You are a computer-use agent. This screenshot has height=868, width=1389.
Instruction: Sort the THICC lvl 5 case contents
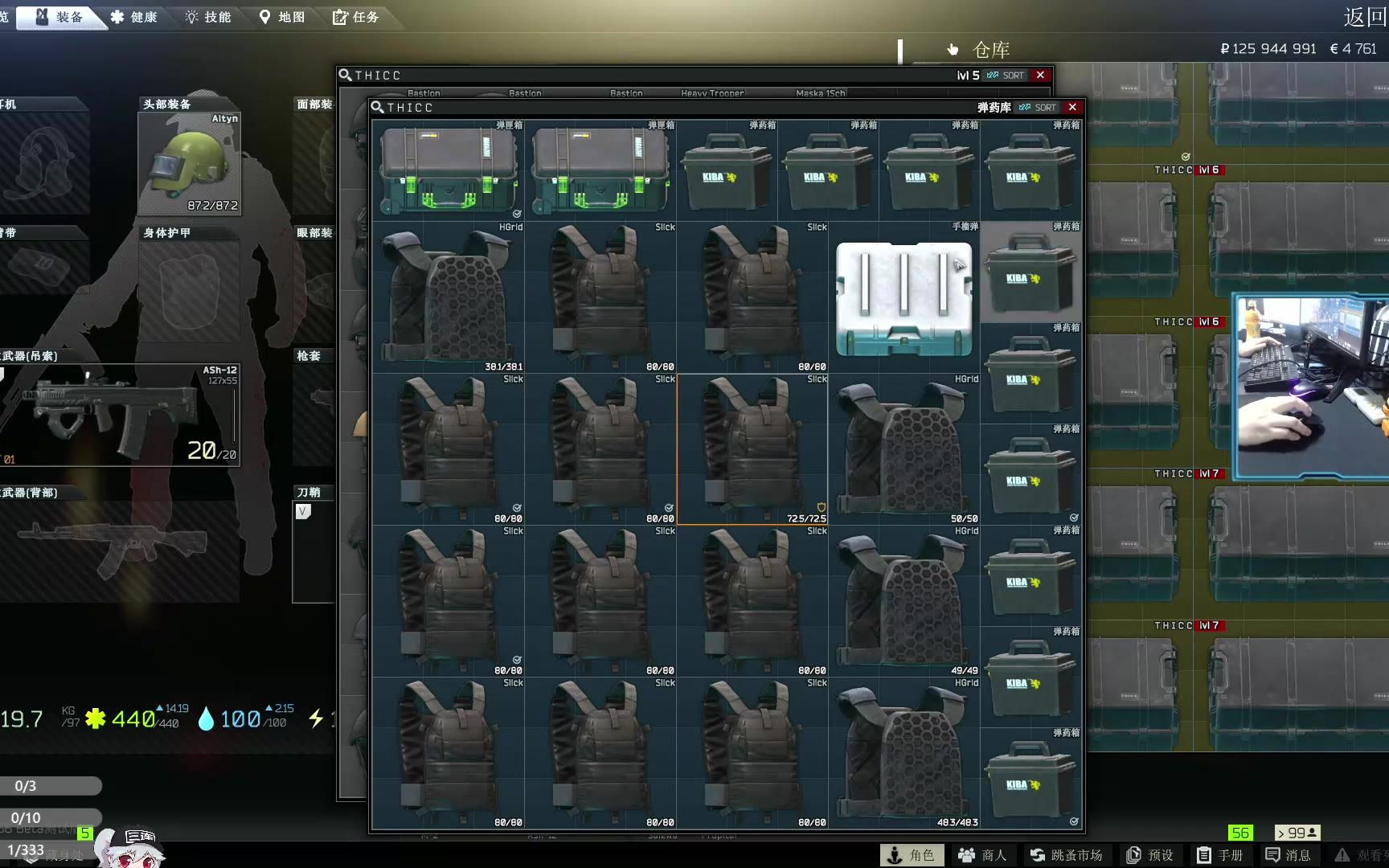tap(1006, 75)
